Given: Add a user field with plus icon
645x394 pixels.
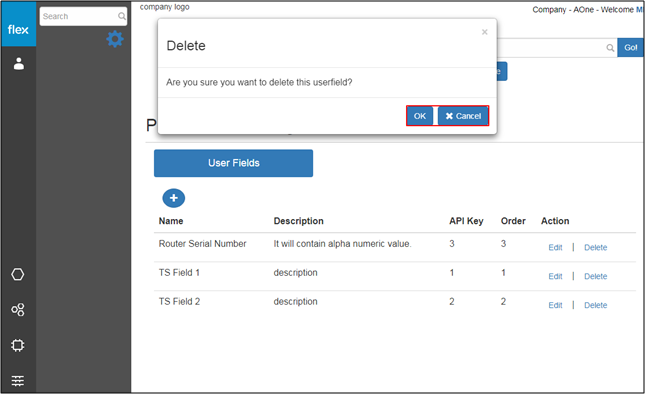Looking at the screenshot, I should [174, 198].
